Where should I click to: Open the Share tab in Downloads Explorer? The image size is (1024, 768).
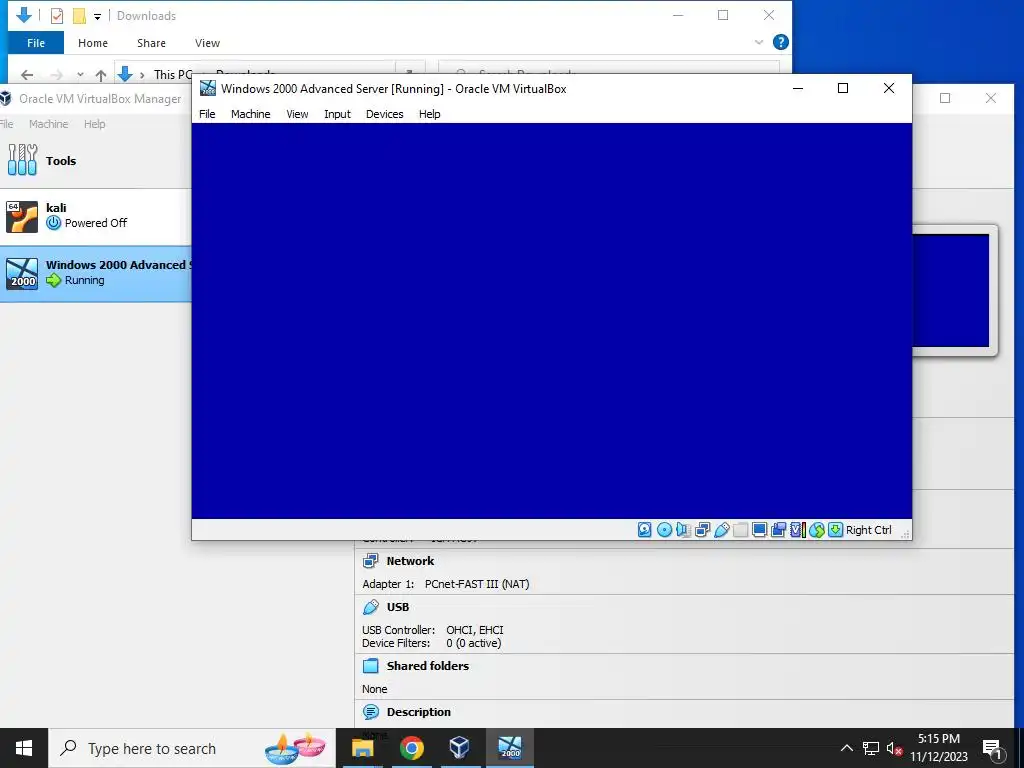(x=151, y=43)
